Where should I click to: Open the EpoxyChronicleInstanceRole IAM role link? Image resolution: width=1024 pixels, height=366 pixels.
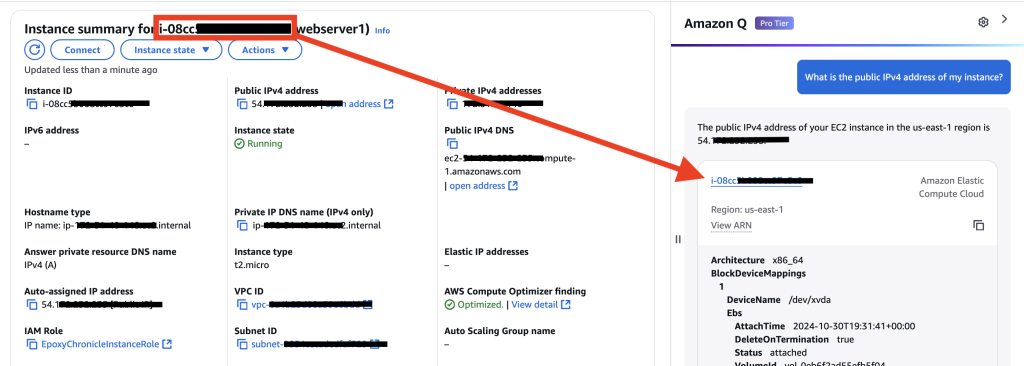(100, 344)
